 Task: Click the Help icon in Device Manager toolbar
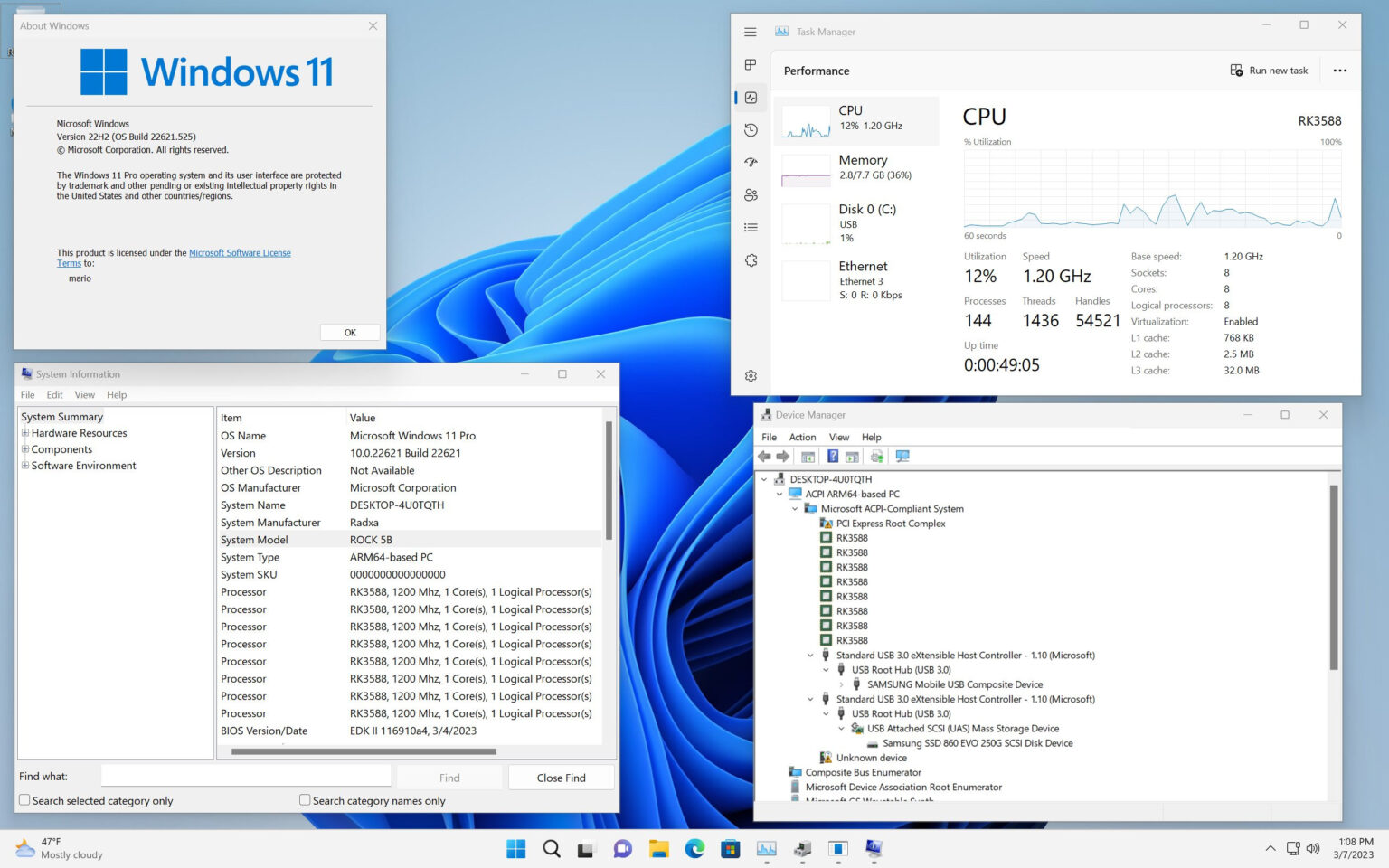point(833,457)
